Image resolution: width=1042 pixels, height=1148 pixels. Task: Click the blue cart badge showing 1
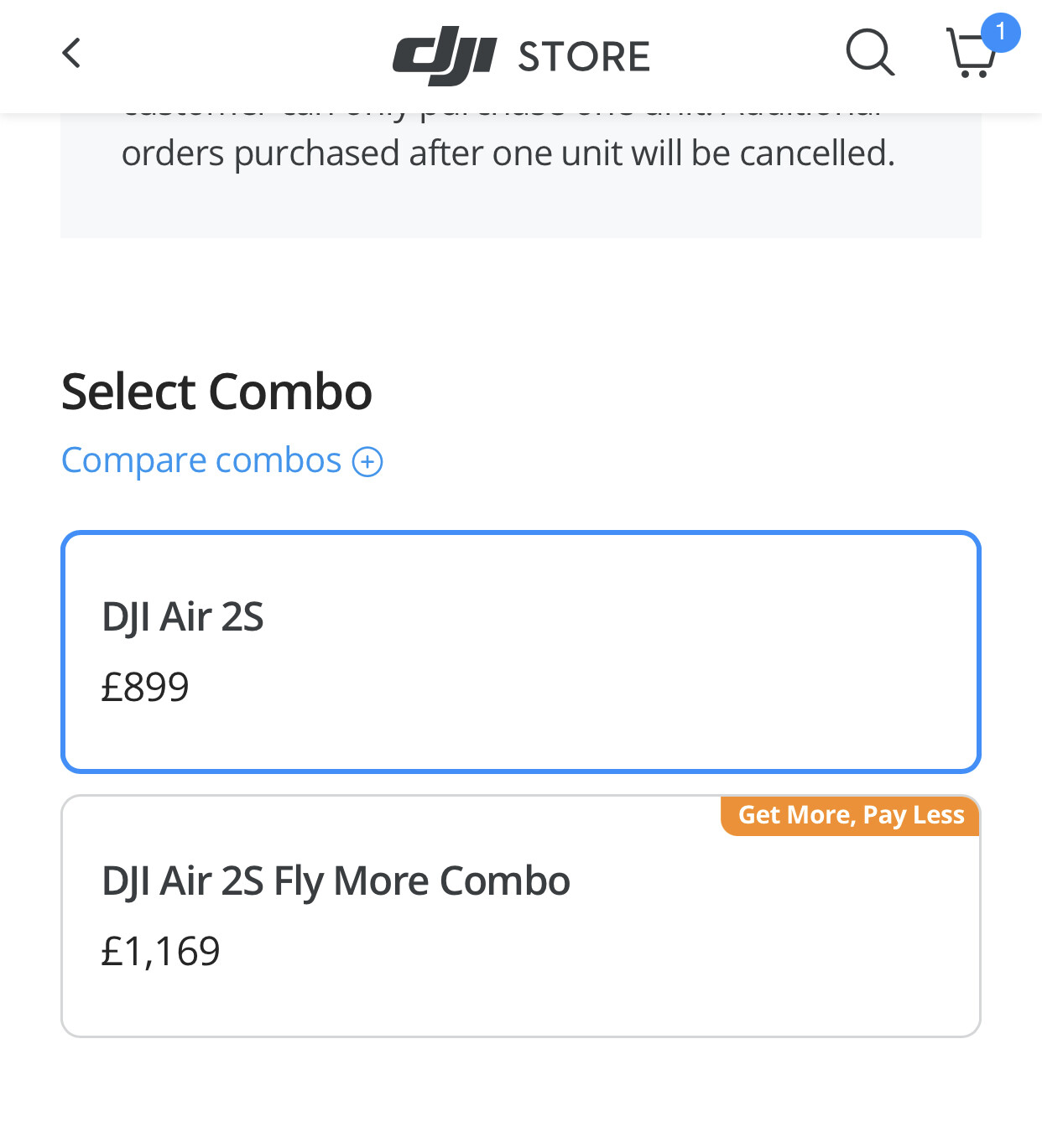[1000, 33]
